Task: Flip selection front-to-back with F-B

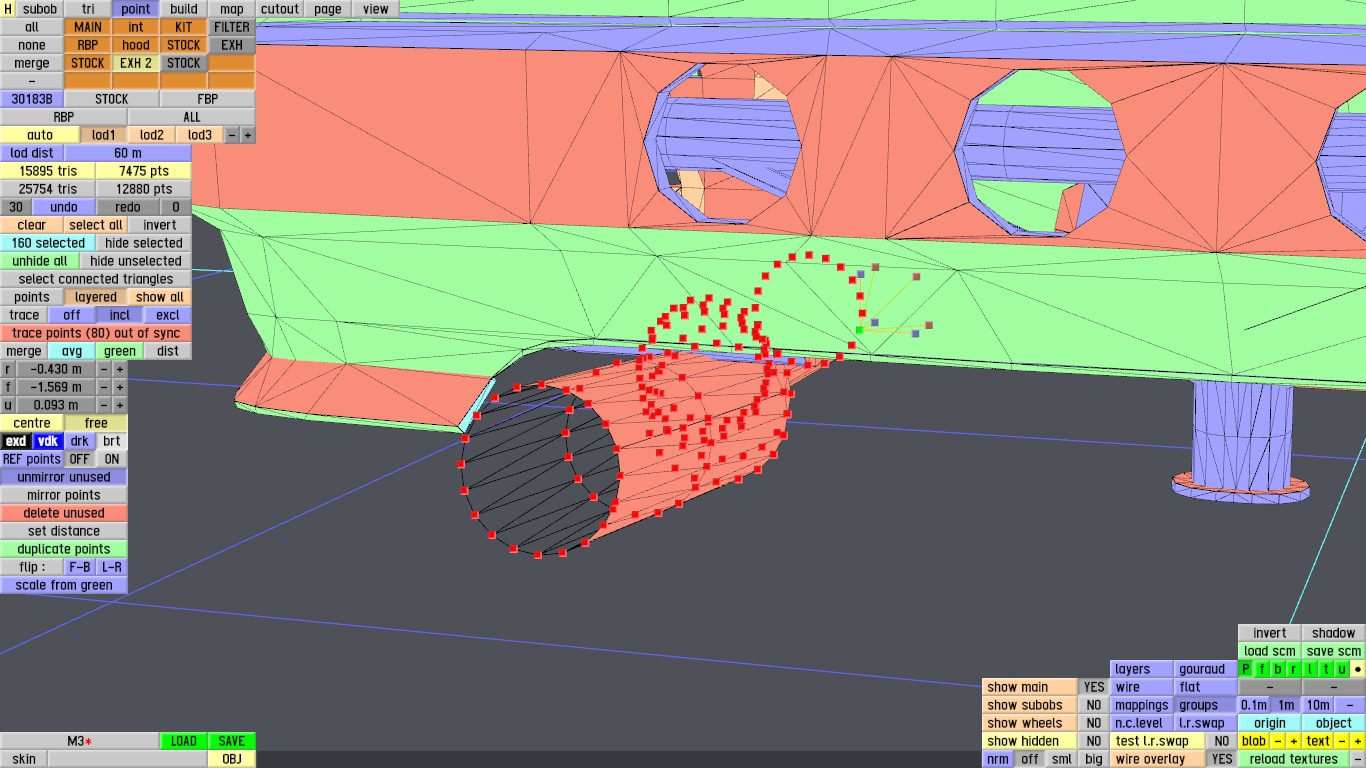Action: click(x=80, y=567)
